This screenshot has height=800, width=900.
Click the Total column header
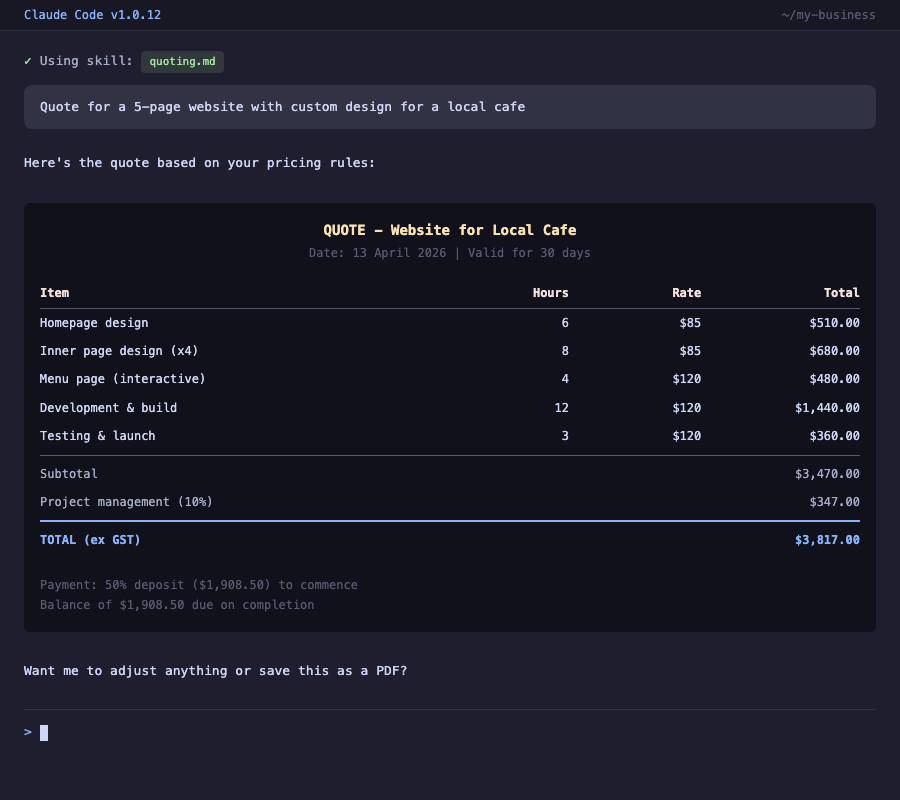tap(841, 293)
